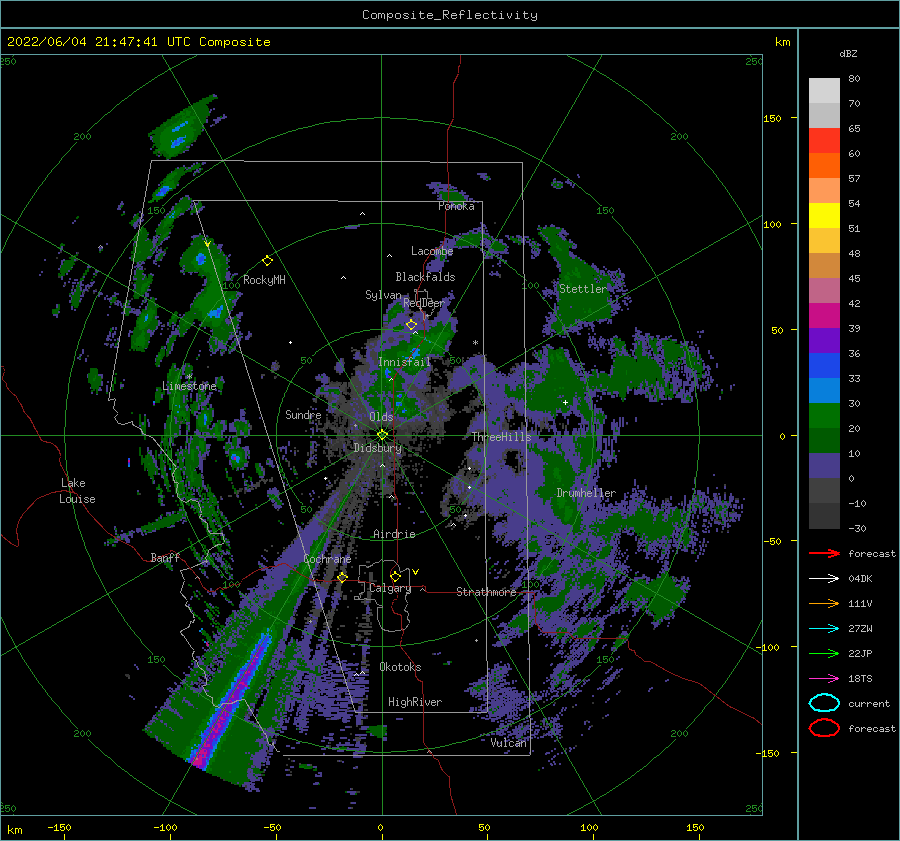900x841 pixels.
Task: Click the Airdrie city label
Action: tap(394, 534)
